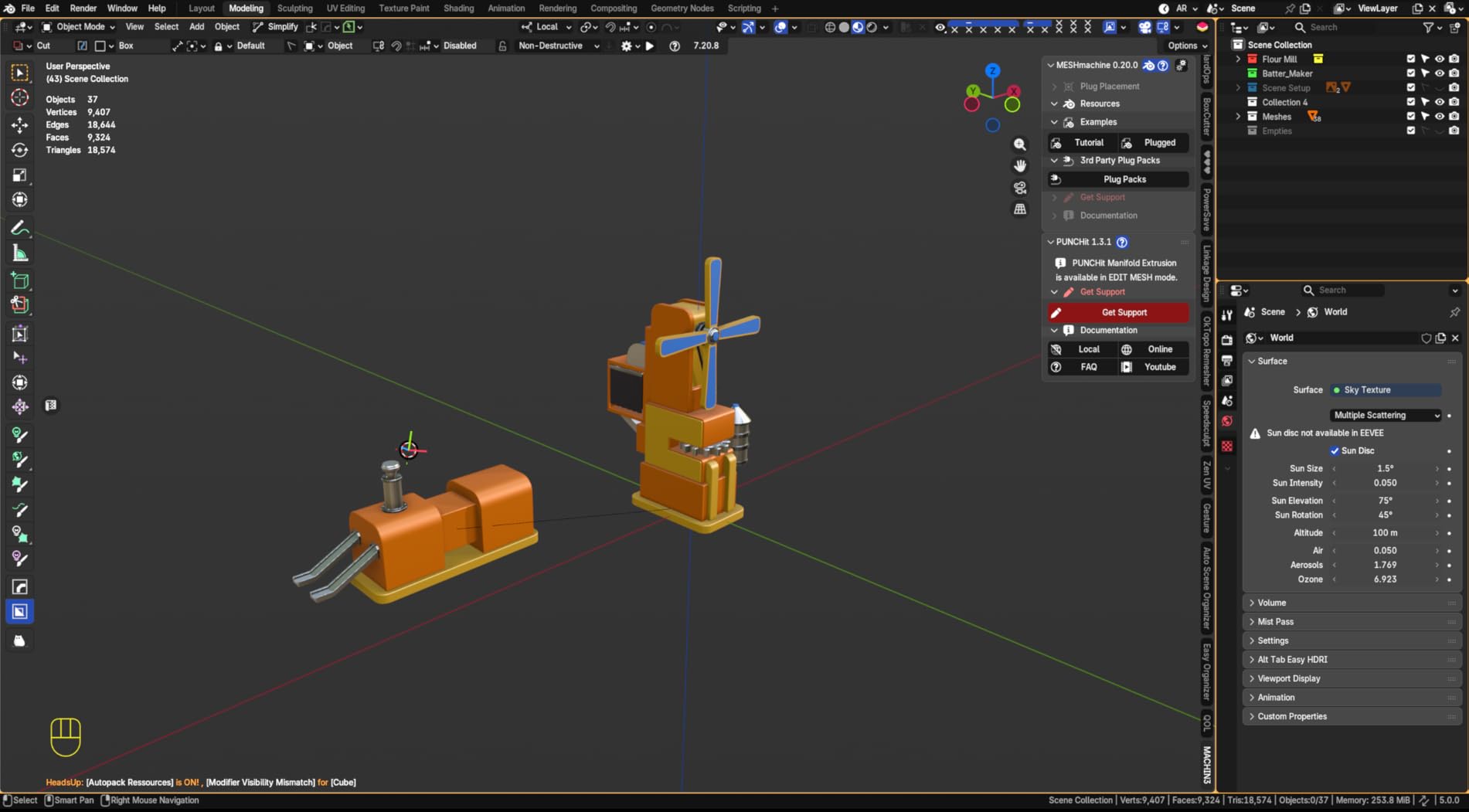1469x812 pixels.
Task: Open the Non-Destructive dropdown
Action: 558,46
